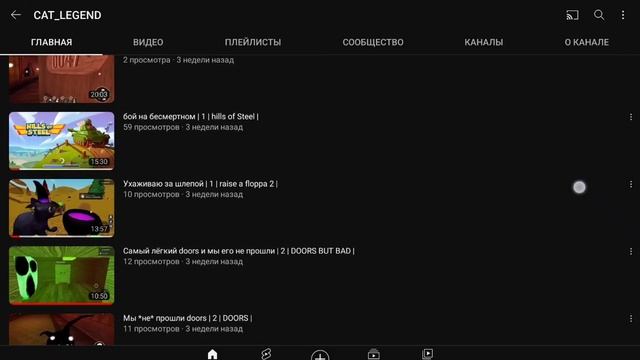Tap the create plus button
640x360 pixels.
(320, 356)
